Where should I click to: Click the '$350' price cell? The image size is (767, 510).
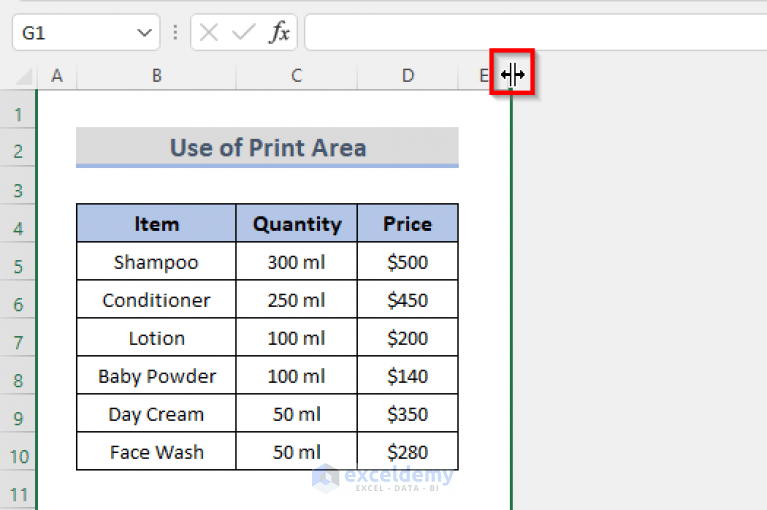pyautogui.click(x=408, y=414)
